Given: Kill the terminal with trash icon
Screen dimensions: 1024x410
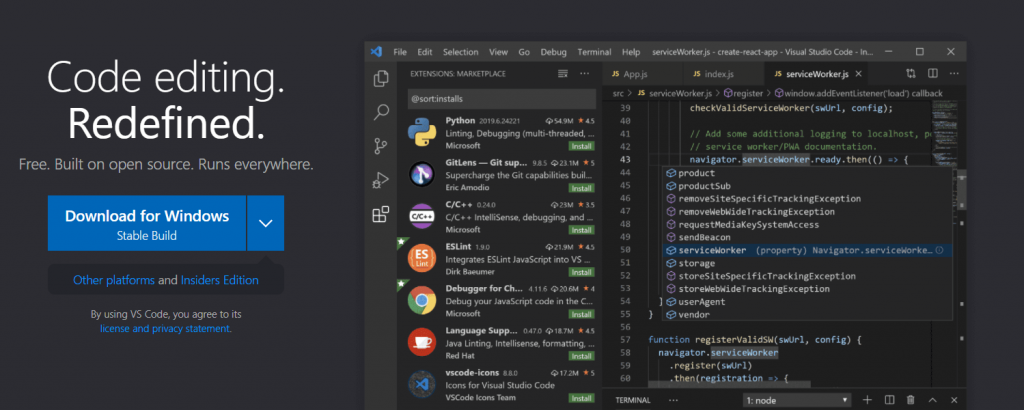Looking at the screenshot, I should coord(910,400).
